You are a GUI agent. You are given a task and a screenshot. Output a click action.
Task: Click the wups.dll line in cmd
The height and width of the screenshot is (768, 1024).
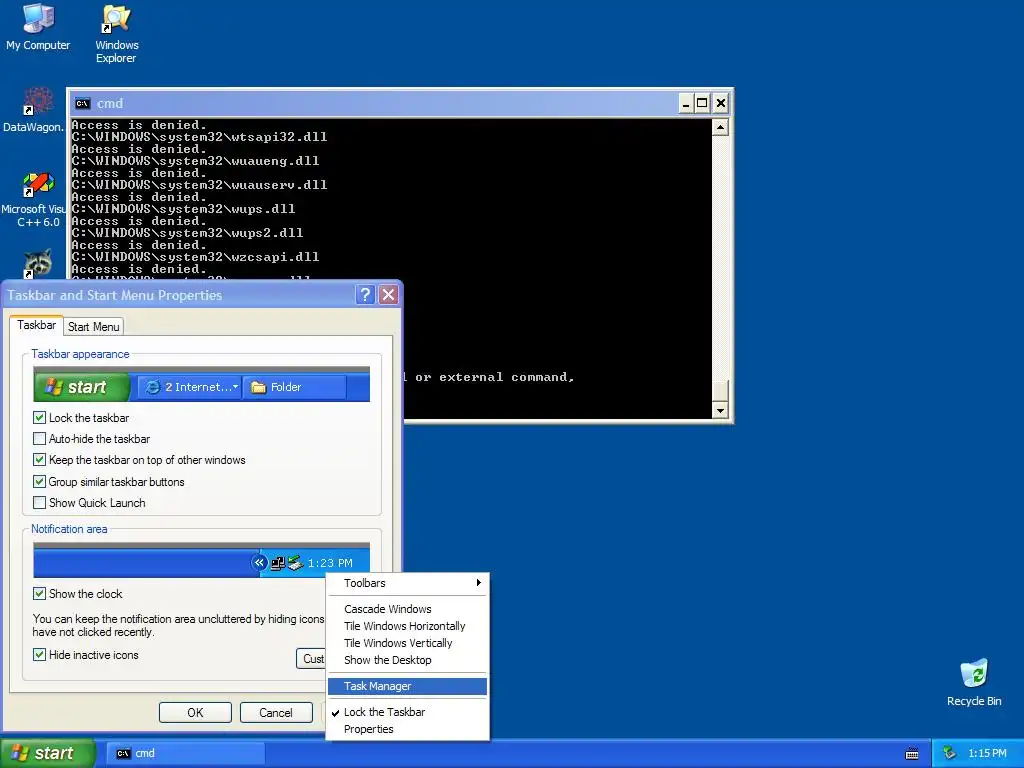(184, 209)
